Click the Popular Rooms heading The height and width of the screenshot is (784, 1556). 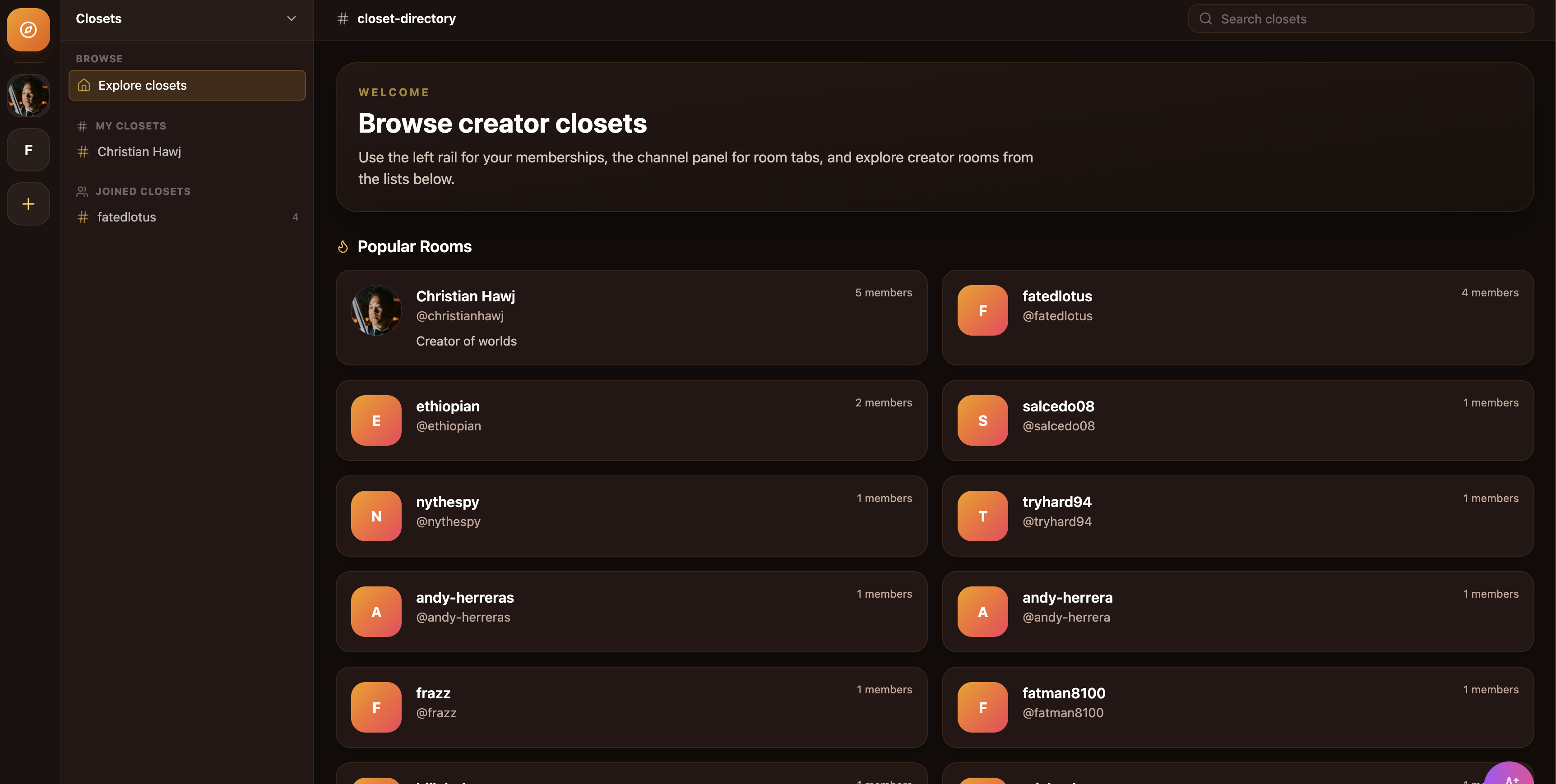tap(414, 246)
